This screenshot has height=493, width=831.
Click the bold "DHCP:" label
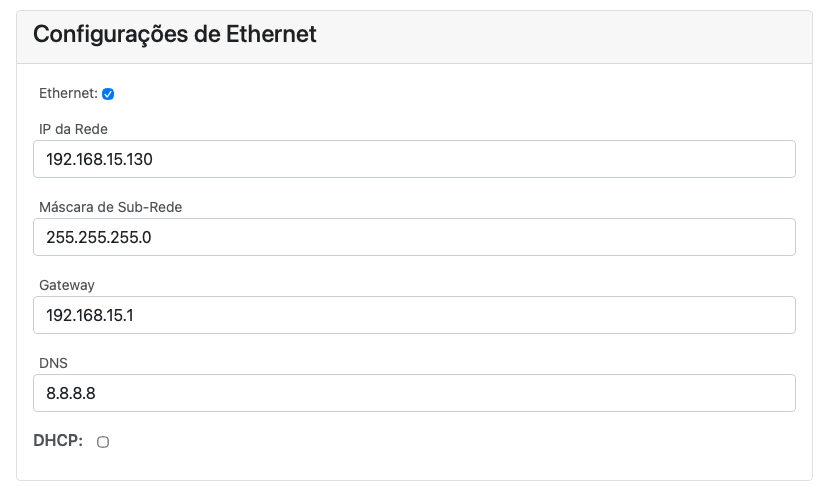click(58, 441)
